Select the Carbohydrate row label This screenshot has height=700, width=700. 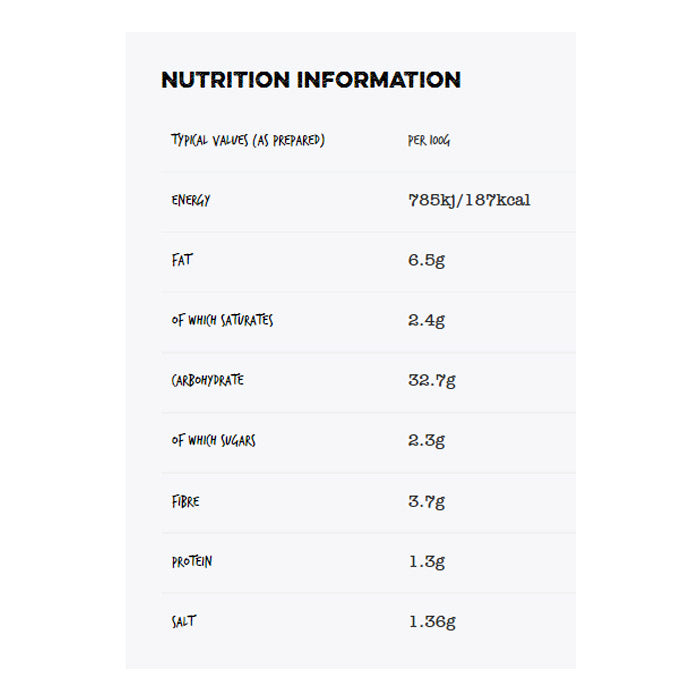[208, 380]
